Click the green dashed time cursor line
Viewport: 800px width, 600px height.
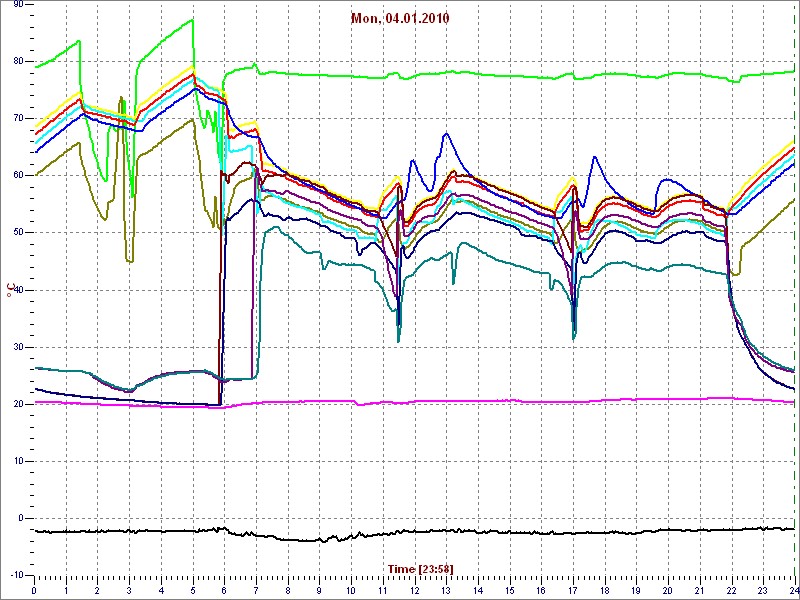tap(794, 289)
